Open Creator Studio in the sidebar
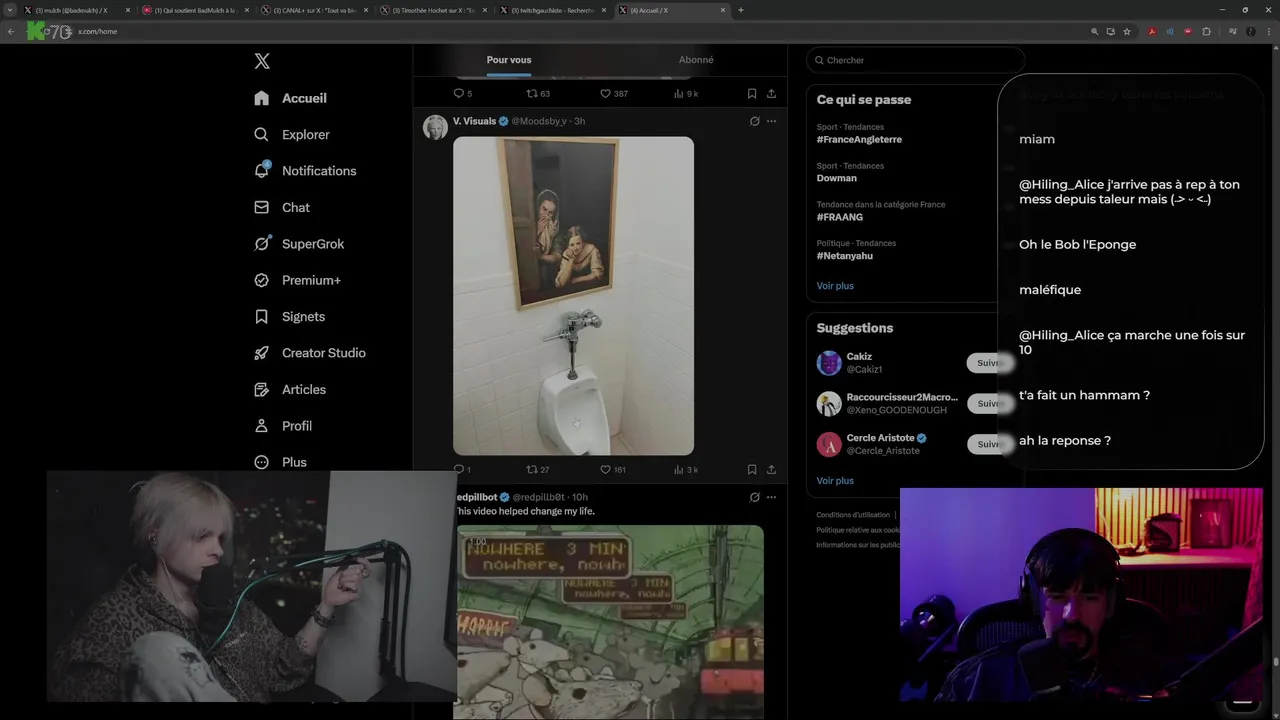The width and height of the screenshot is (1280, 720). coord(310,353)
